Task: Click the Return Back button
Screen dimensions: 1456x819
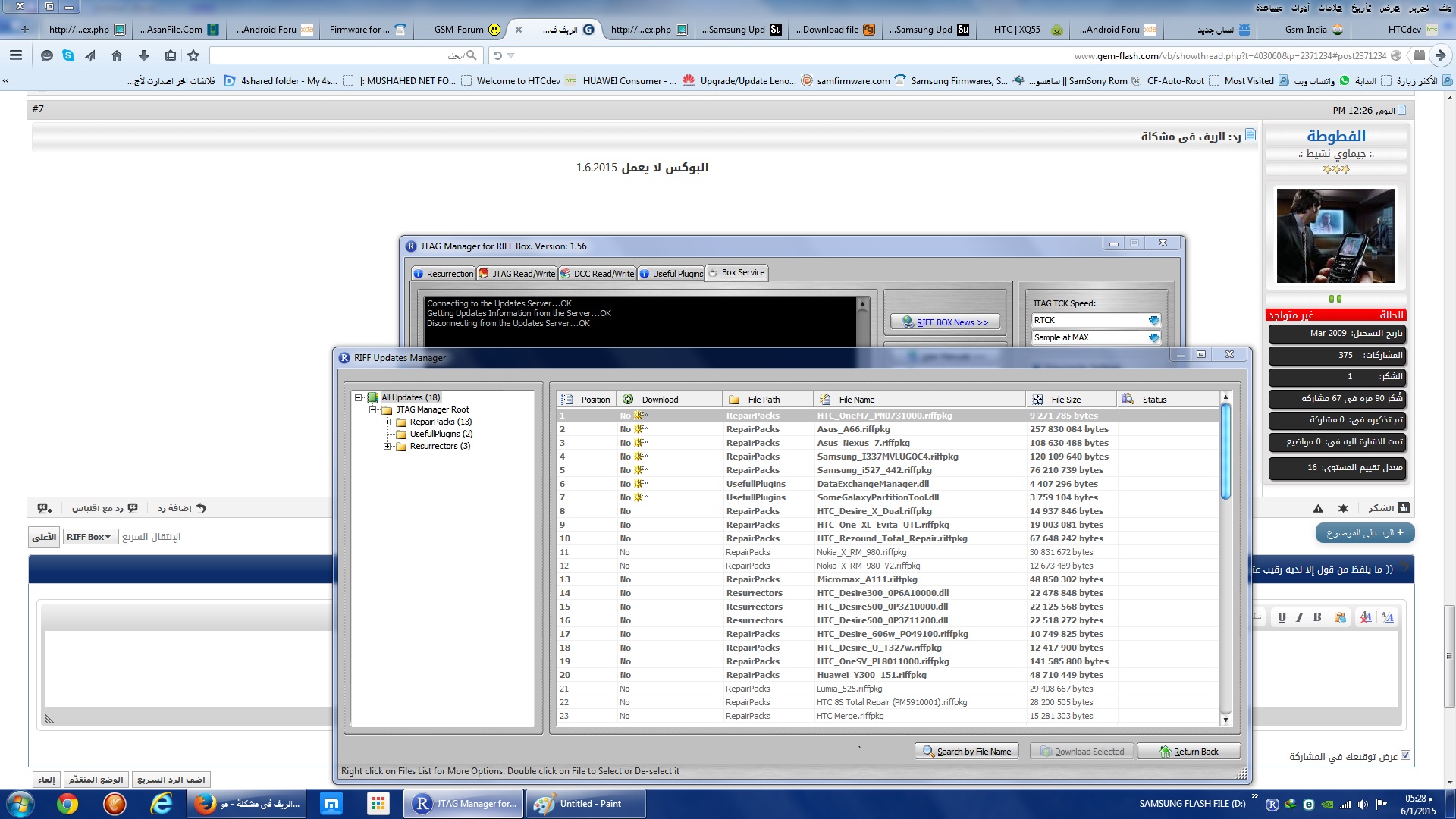Action: click(x=1188, y=752)
